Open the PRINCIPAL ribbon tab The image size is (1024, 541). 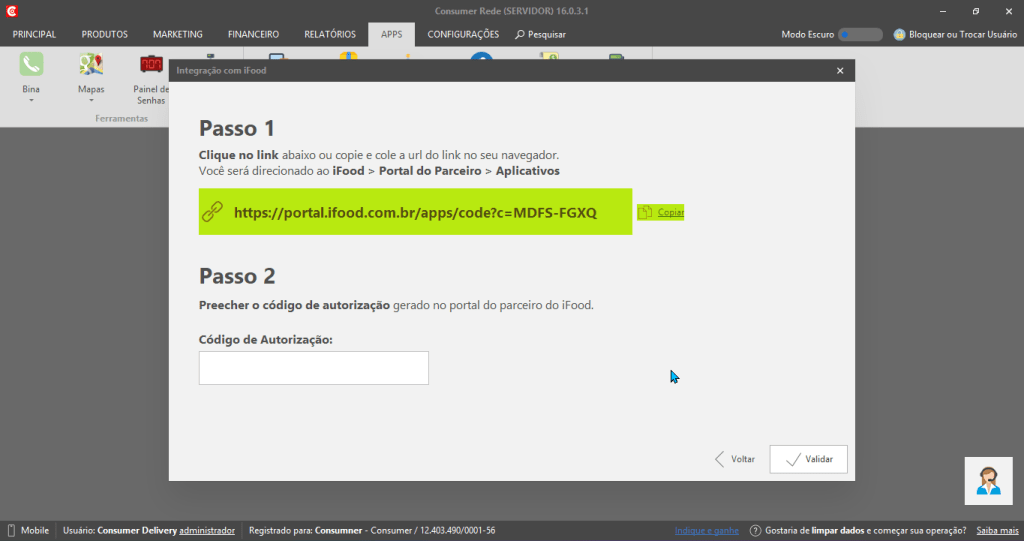(x=34, y=34)
